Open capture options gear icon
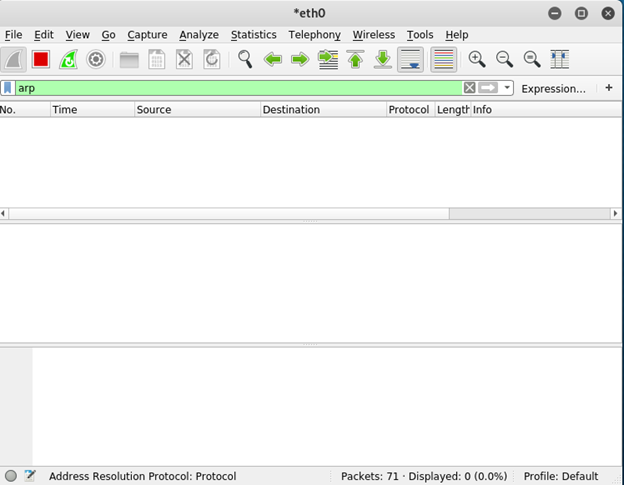This screenshot has width=624, height=485. tap(96, 60)
